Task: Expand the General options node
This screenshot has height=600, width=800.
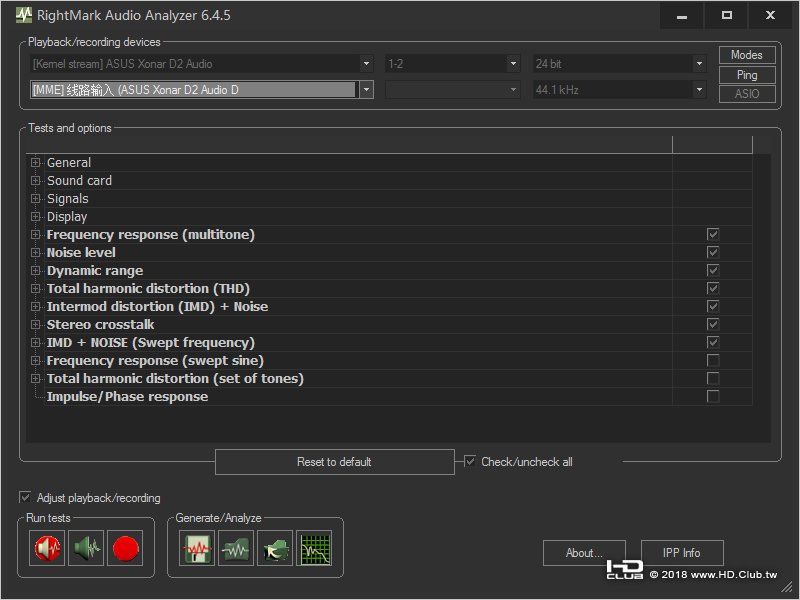Action: [x=35, y=162]
